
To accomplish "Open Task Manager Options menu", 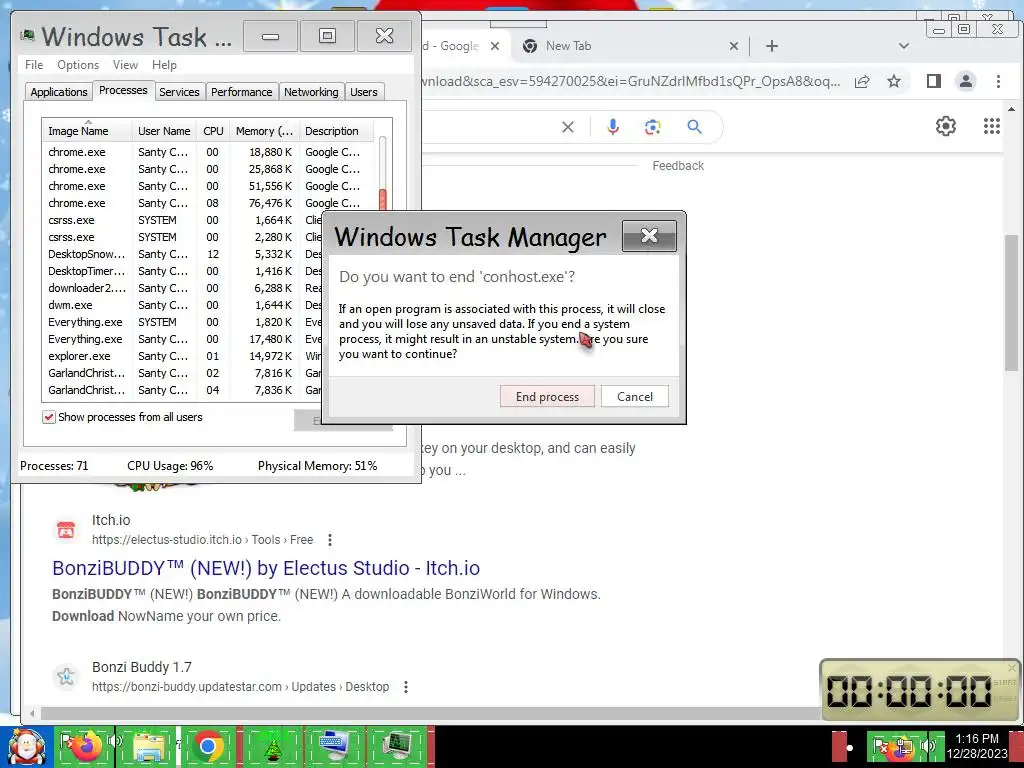I will pos(78,65).
